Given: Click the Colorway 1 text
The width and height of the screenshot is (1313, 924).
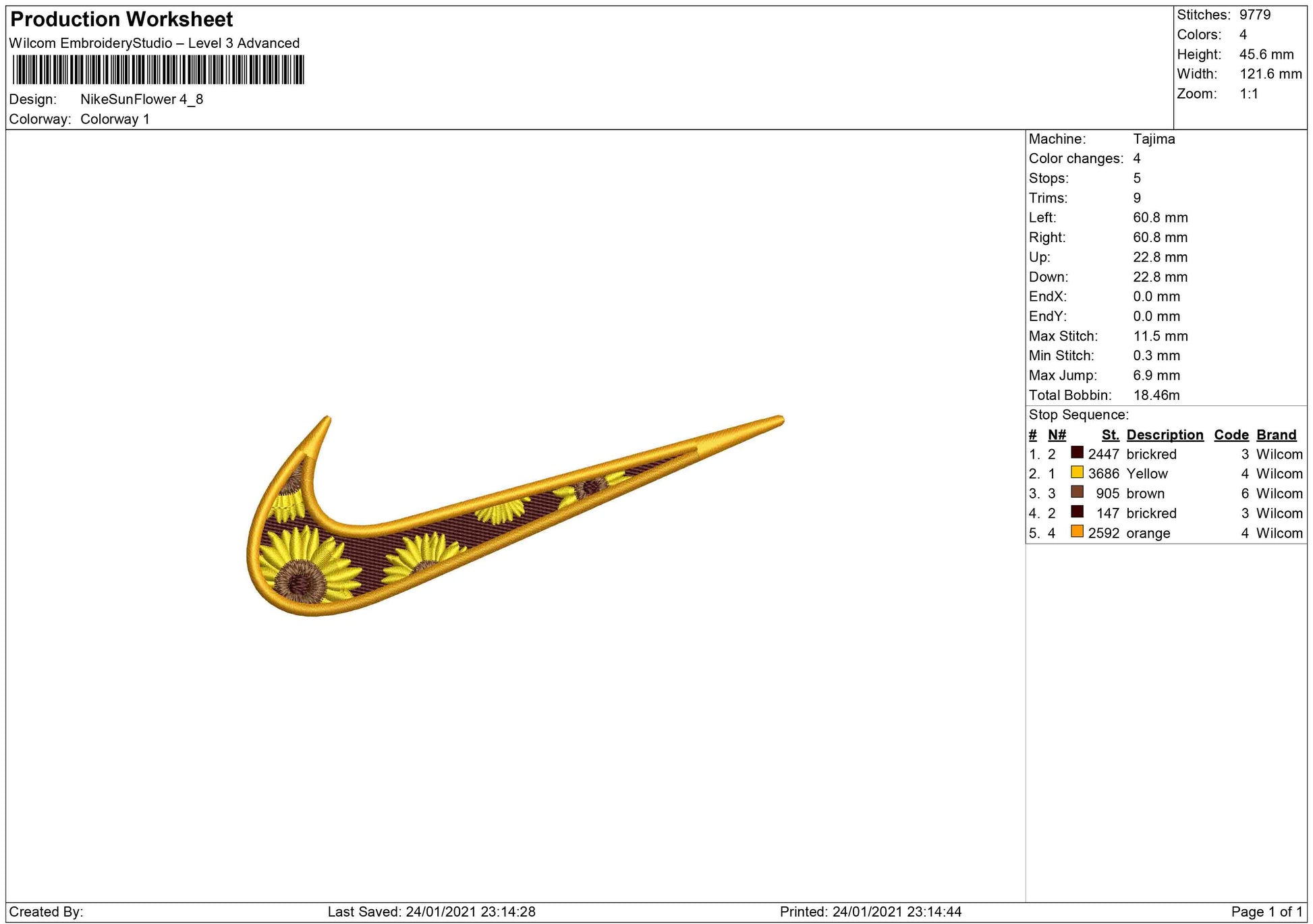Looking at the screenshot, I should coord(115,119).
